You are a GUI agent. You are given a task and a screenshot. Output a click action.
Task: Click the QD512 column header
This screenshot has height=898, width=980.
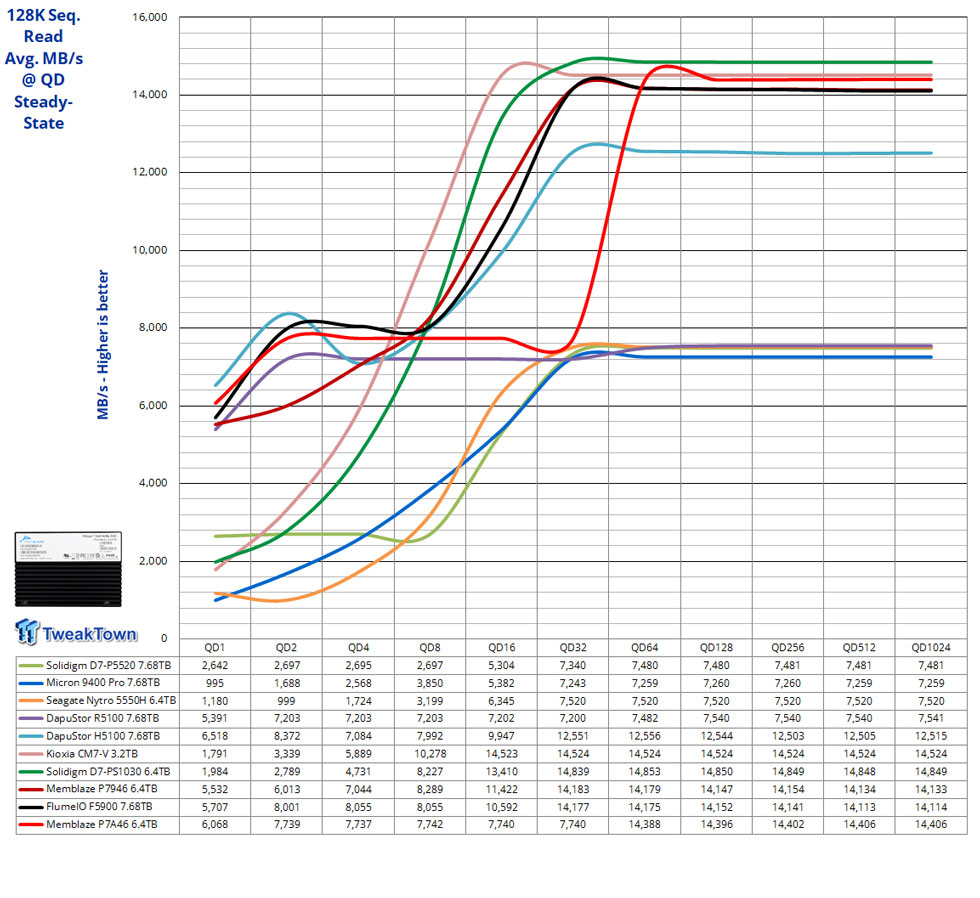click(859, 647)
